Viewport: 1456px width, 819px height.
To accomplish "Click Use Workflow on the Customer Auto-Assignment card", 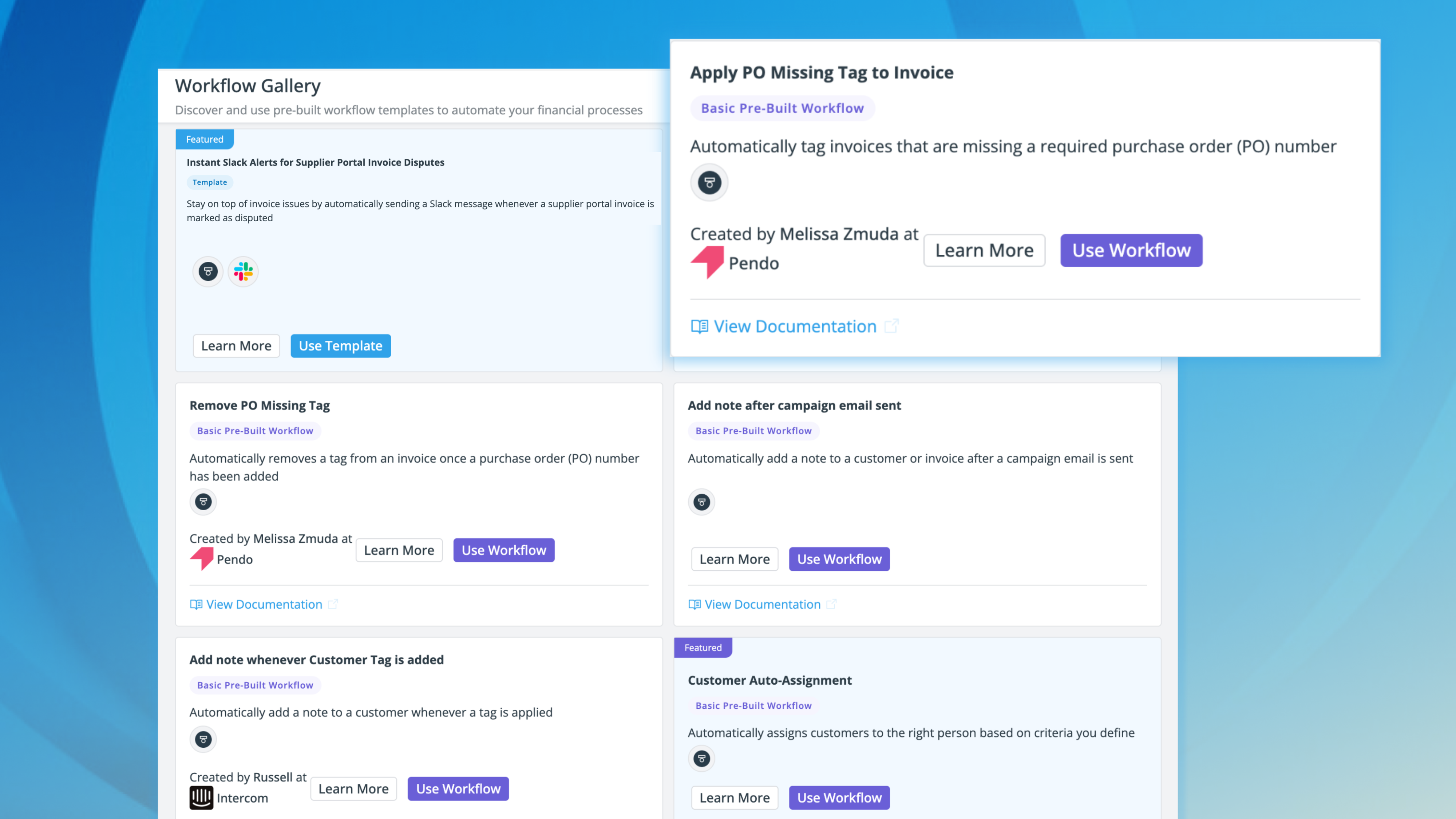I will (839, 798).
